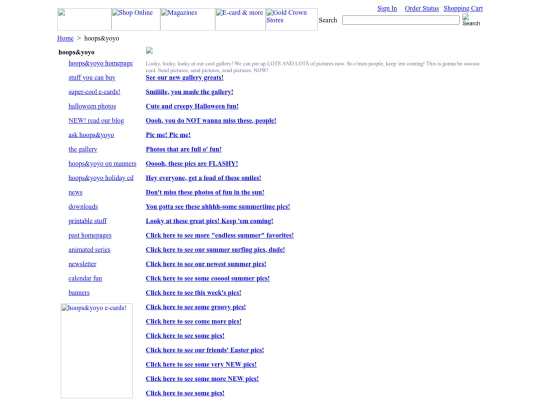Open some more NEW pics link
The height and width of the screenshot is (405, 540).
pos(202,379)
